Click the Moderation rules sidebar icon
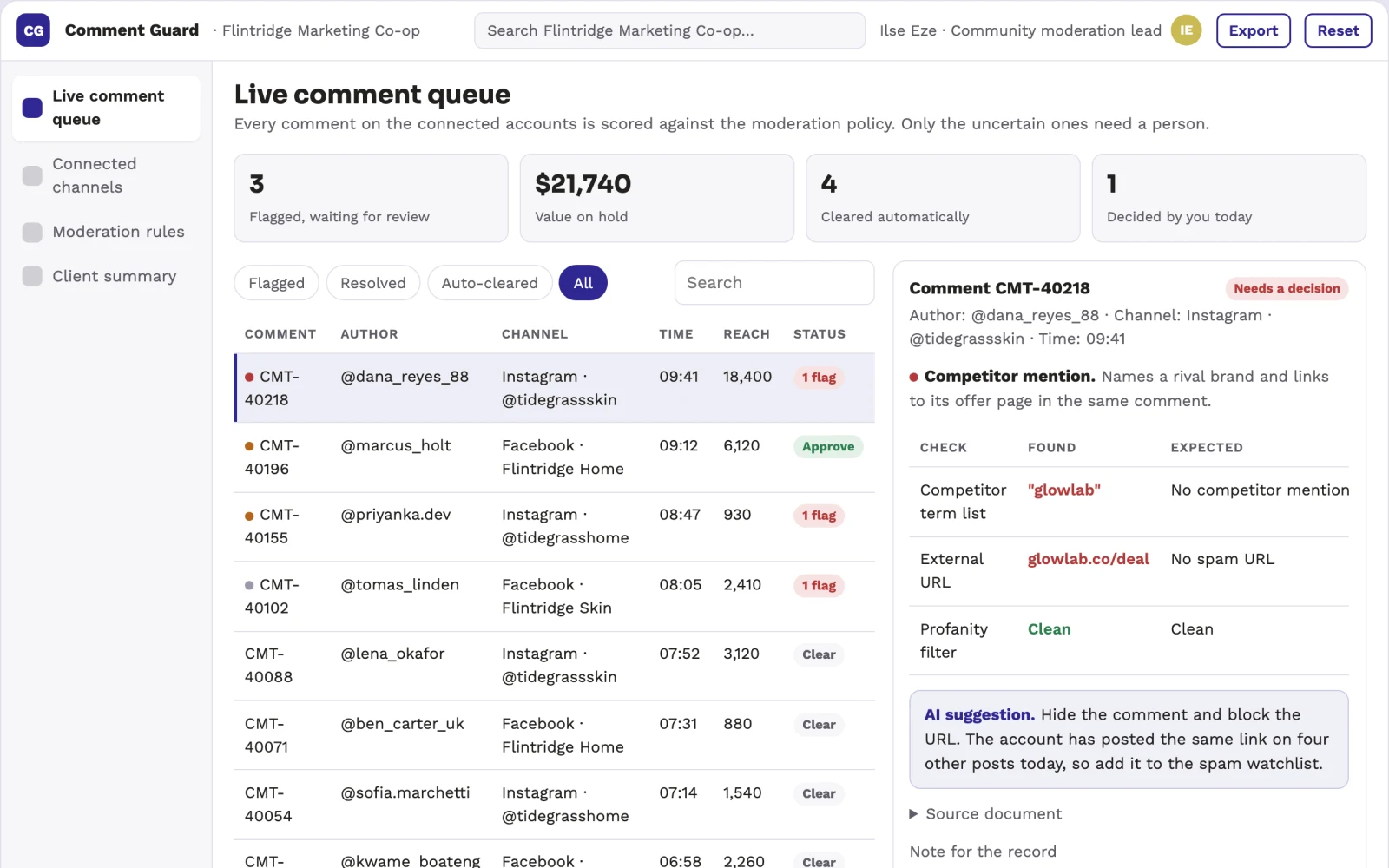The image size is (1389, 868). pyautogui.click(x=32, y=232)
